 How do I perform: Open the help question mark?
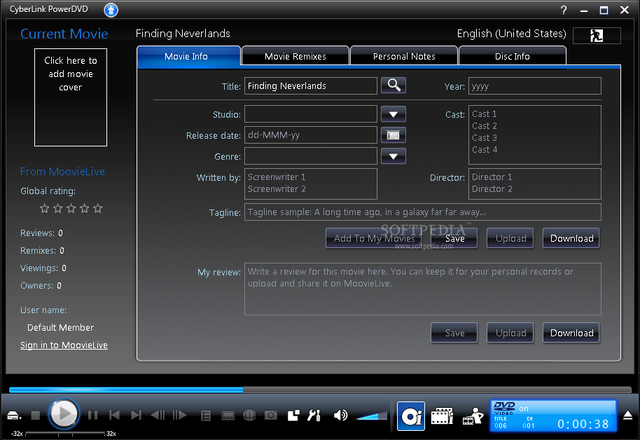point(564,10)
